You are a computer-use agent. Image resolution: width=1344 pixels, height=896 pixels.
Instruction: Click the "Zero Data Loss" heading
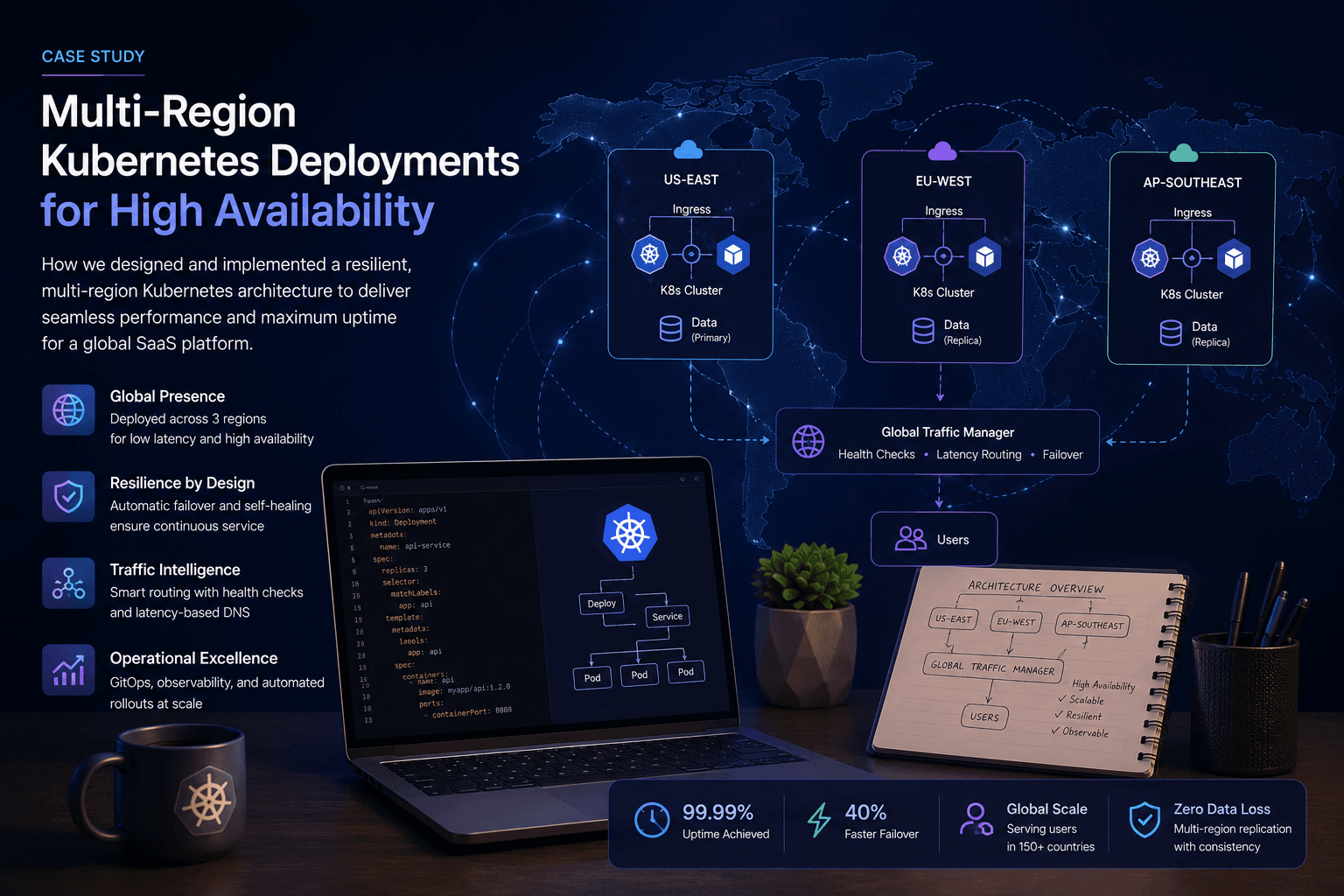point(1221,808)
